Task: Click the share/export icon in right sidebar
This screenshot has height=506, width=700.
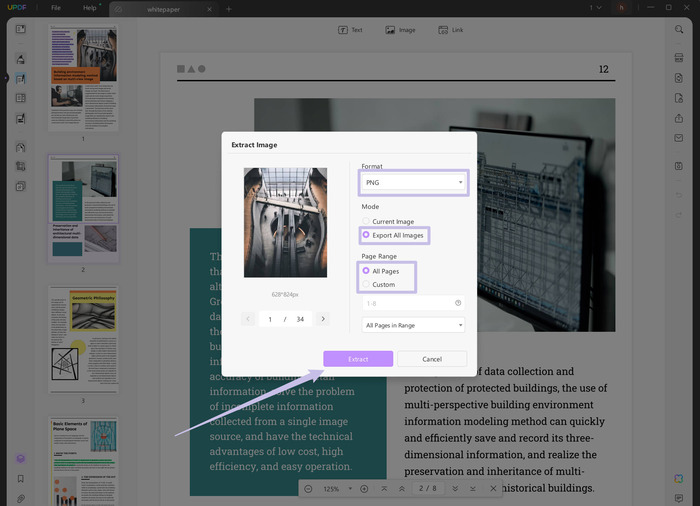Action: (679, 118)
